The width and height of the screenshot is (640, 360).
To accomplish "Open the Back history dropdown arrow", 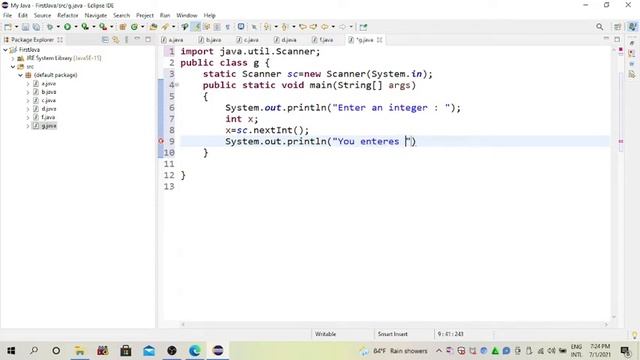I will point(333,27).
